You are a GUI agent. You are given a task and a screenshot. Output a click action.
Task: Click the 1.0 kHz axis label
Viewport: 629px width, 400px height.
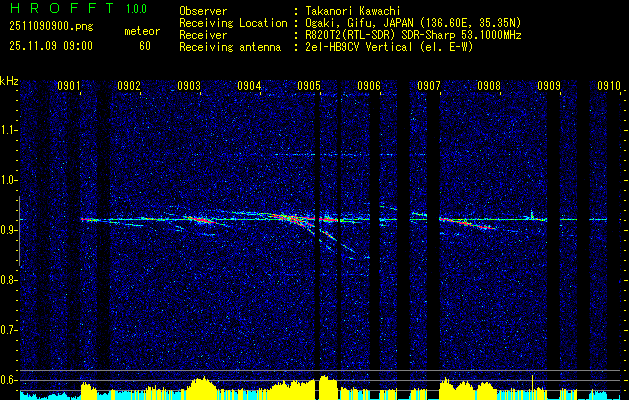[9, 180]
